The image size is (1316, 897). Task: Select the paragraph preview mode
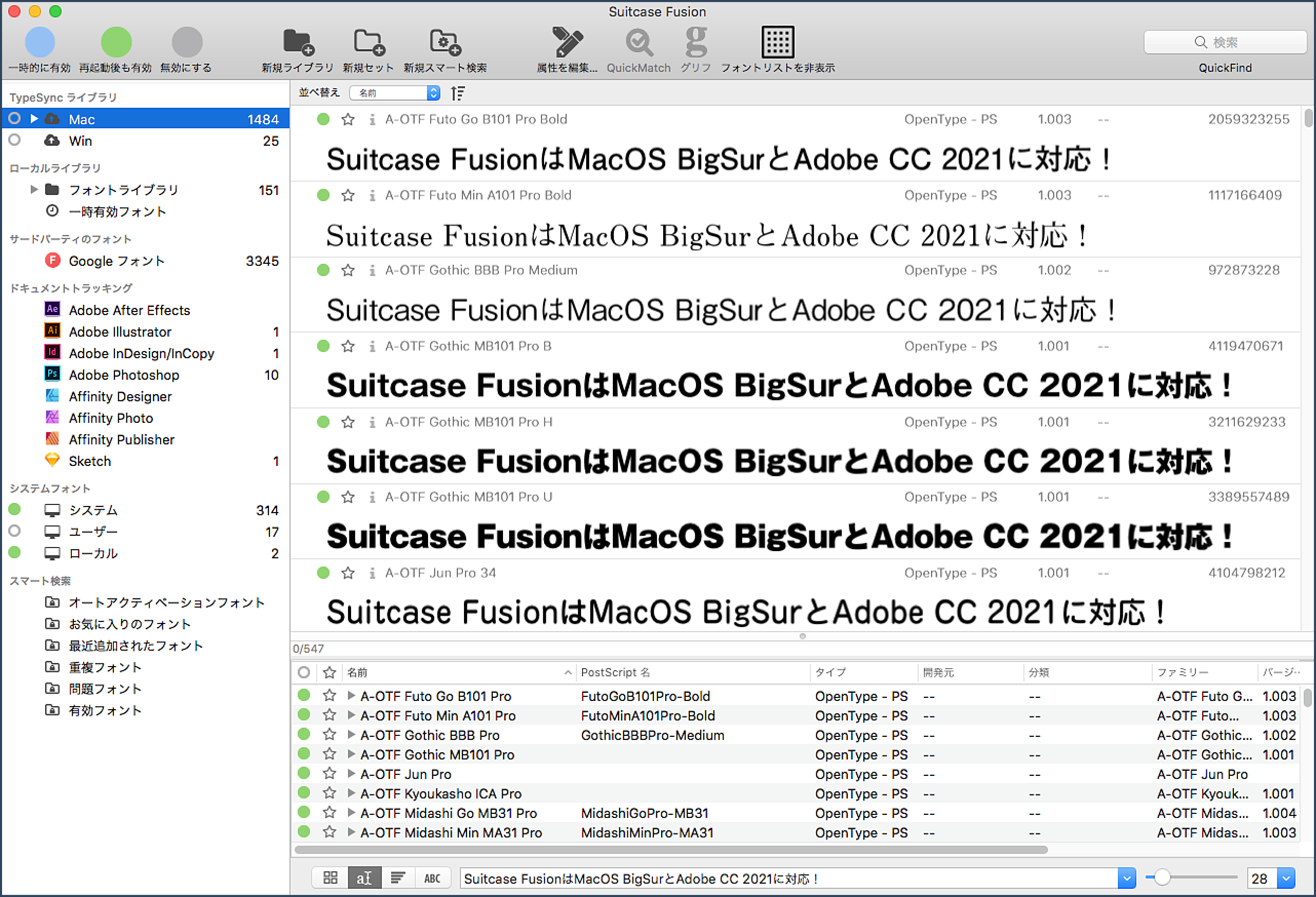click(397, 878)
